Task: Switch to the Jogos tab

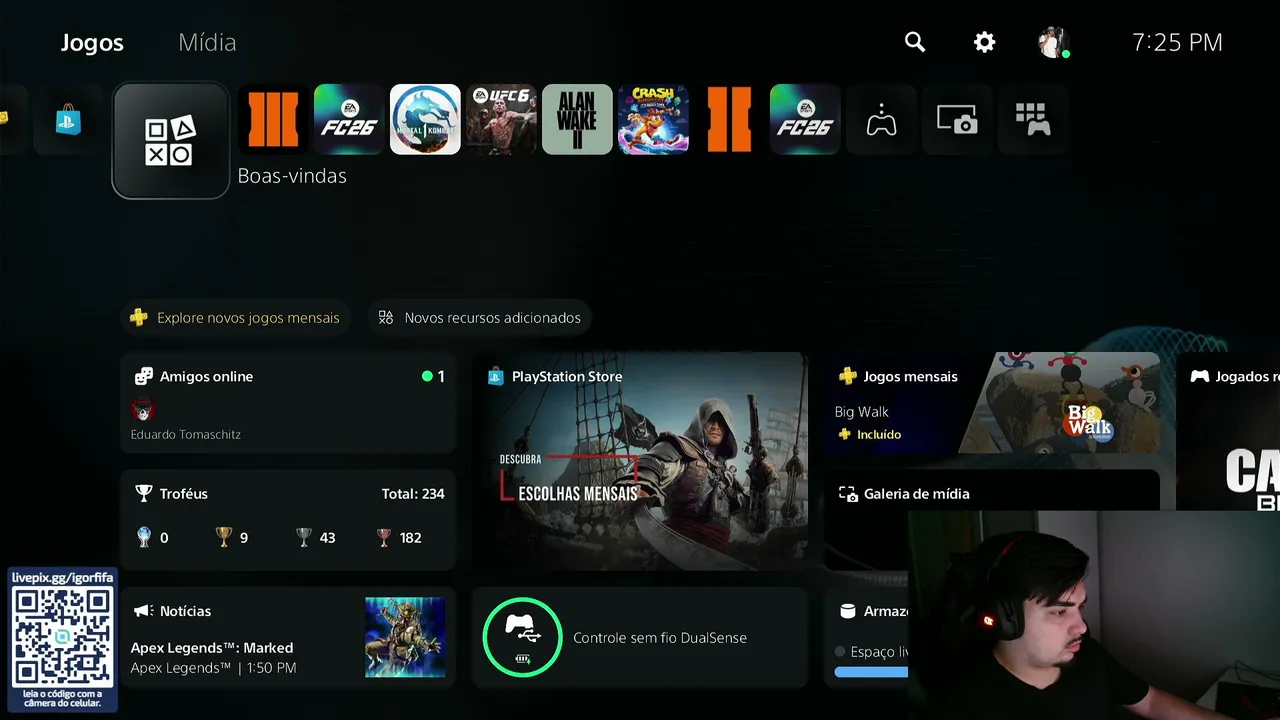Action: 92,42
